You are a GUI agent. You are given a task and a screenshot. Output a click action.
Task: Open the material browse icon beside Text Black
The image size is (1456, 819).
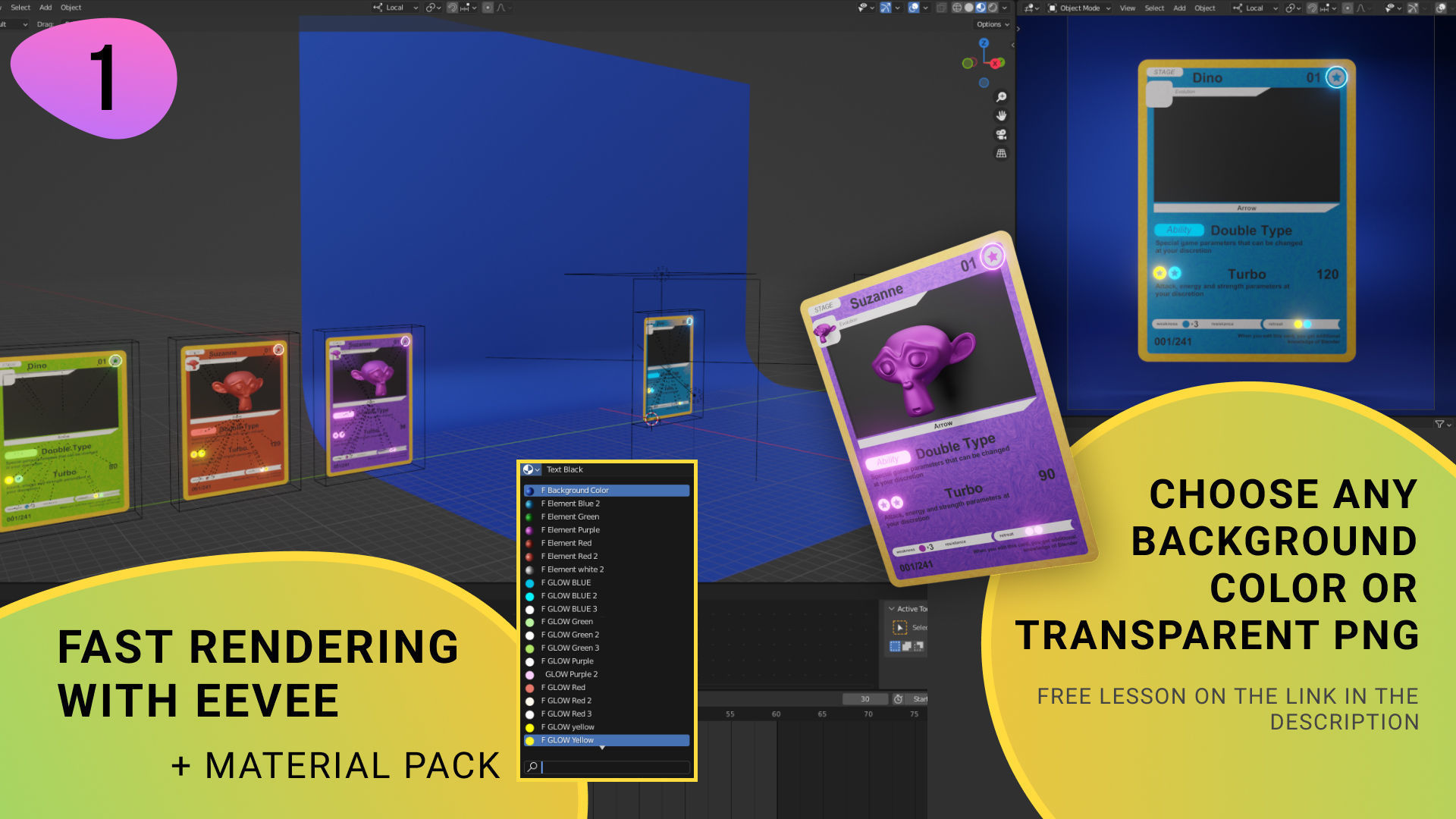coord(531,469)
